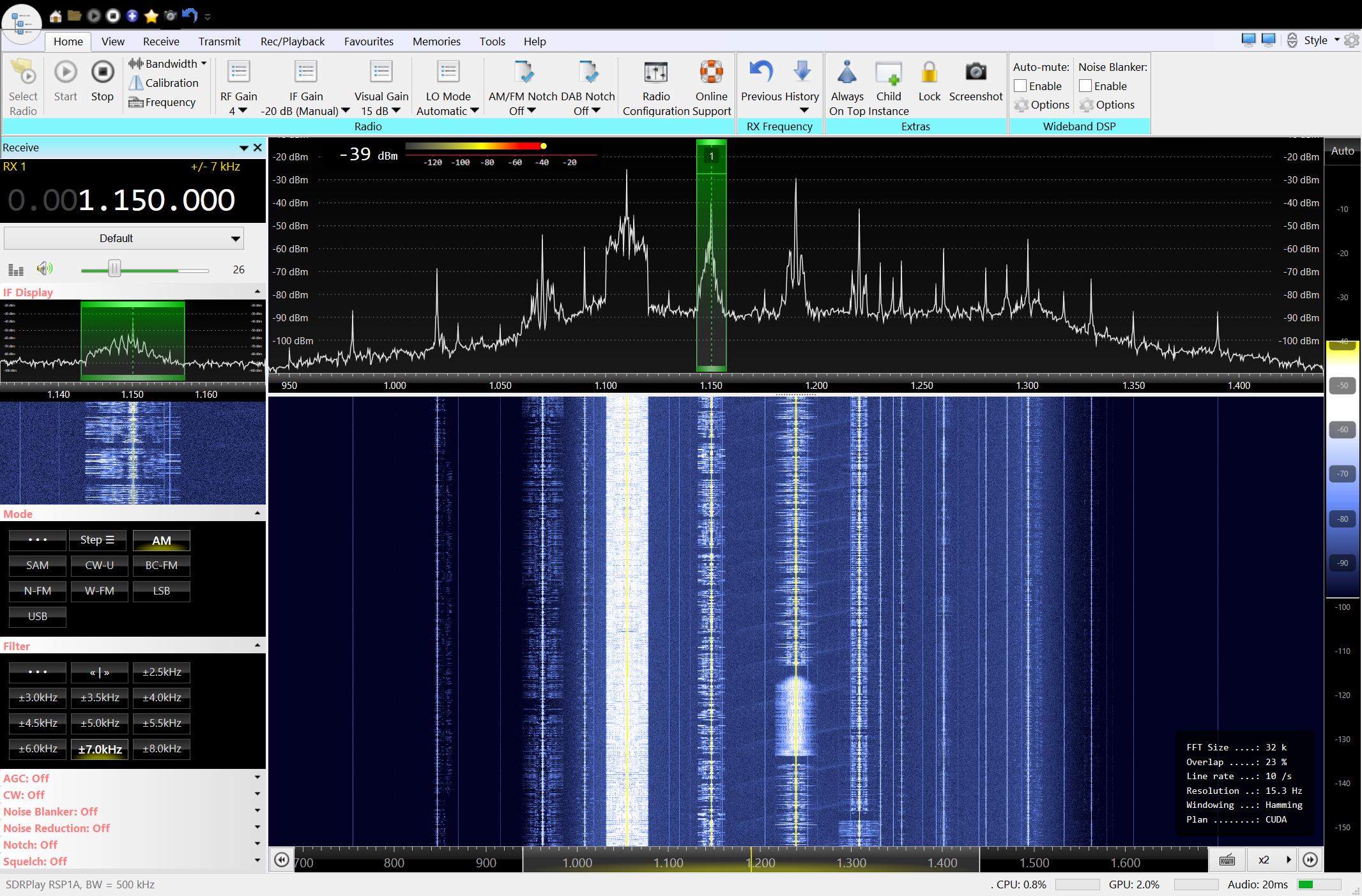
Task: Enable the Auto-mute checkbox
Action: tap(1020, 86)
